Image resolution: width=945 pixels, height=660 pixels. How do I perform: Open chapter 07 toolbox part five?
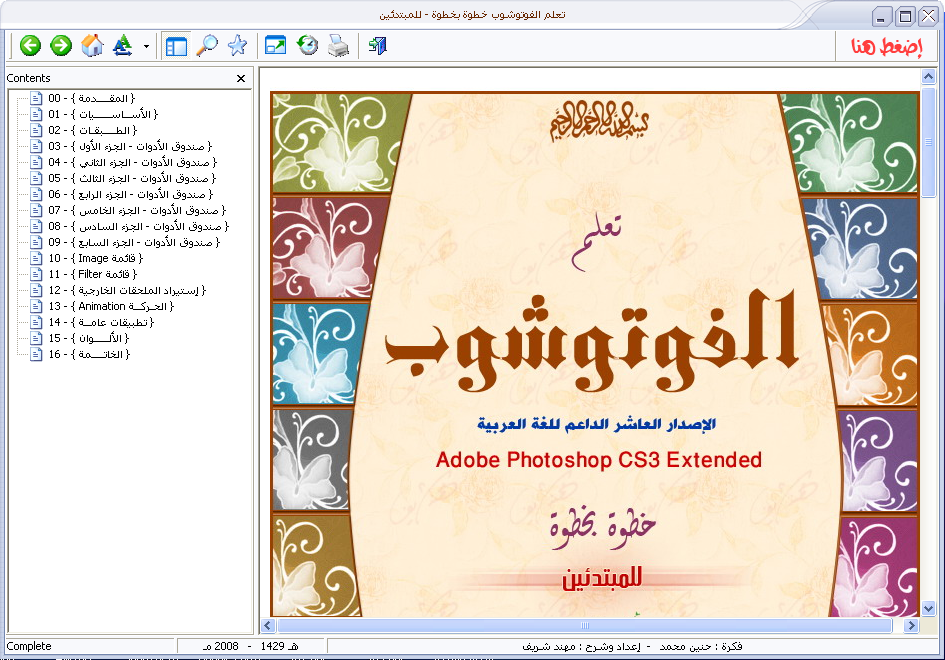click(x=137, y=210)
